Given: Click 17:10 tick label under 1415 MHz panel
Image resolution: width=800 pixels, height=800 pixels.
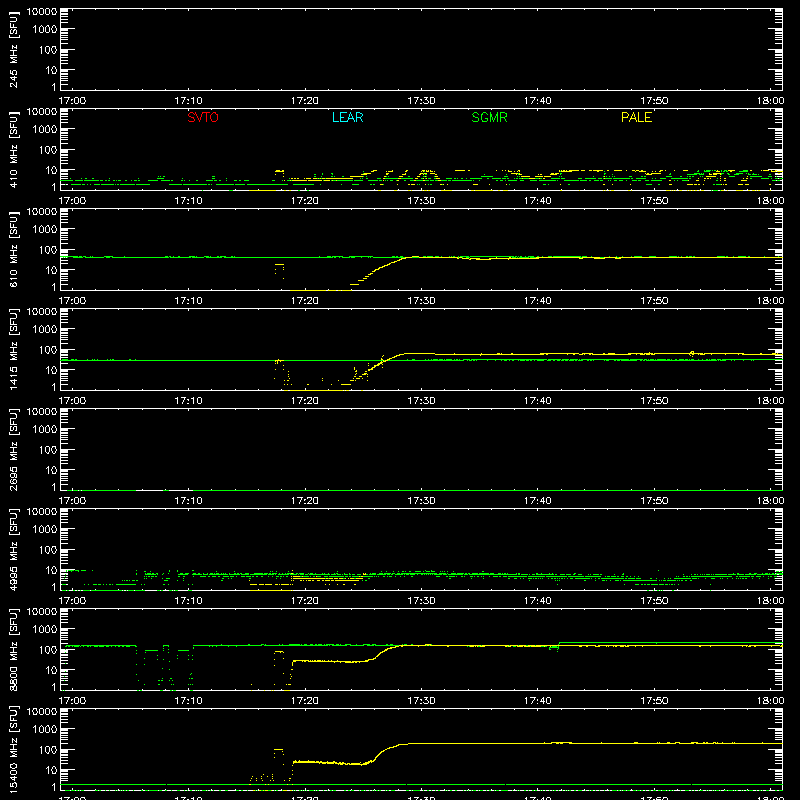Looking at the screenshot, I should coord(189,401).
